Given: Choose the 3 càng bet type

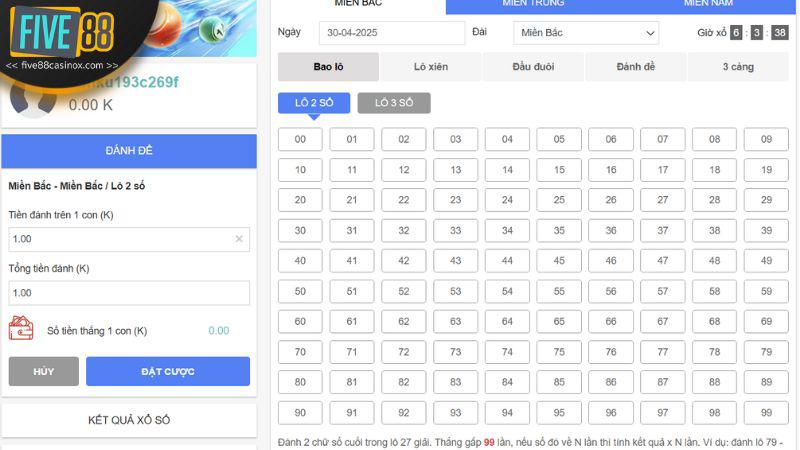Looking at the screenshot, I should pyautogui.click(x=738, y=67).
